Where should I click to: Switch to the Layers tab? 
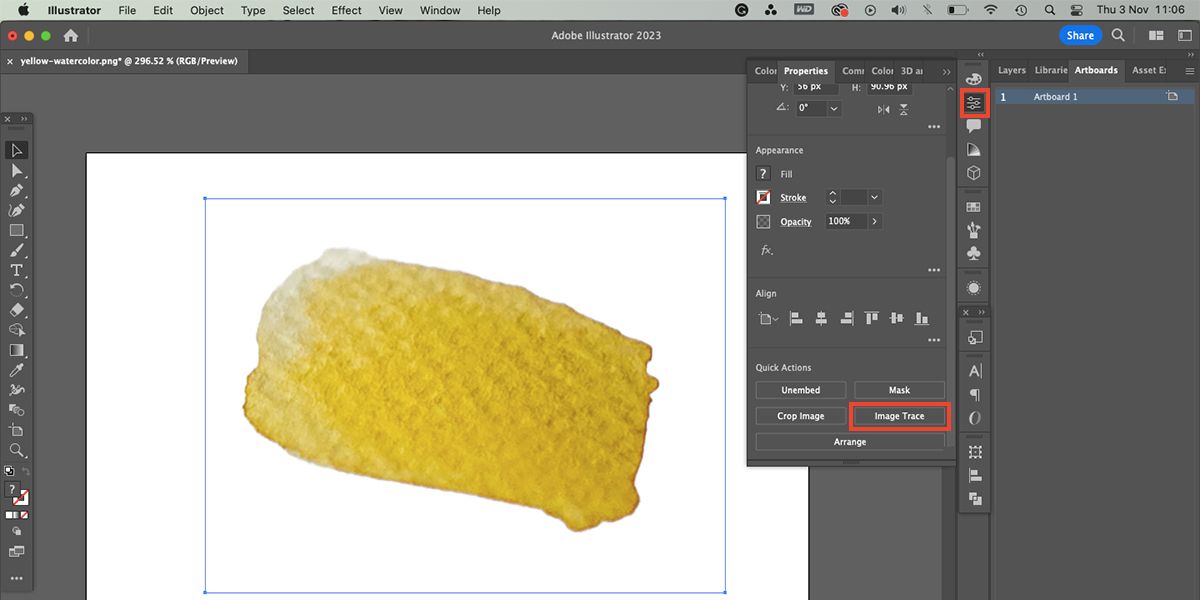click(1011, 71)
